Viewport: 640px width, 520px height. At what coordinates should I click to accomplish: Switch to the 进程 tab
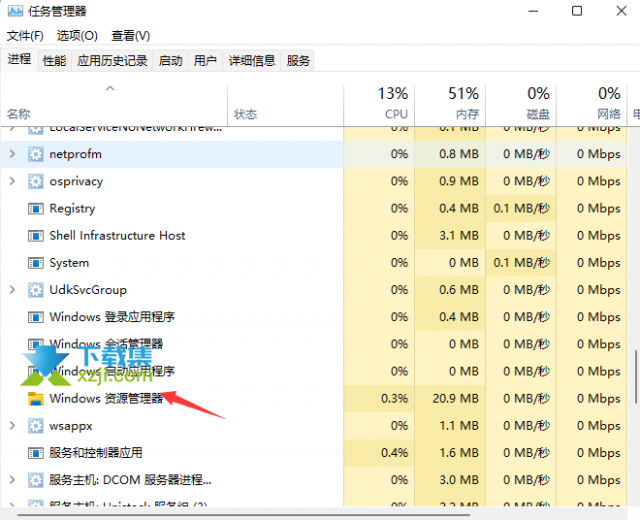19,60
